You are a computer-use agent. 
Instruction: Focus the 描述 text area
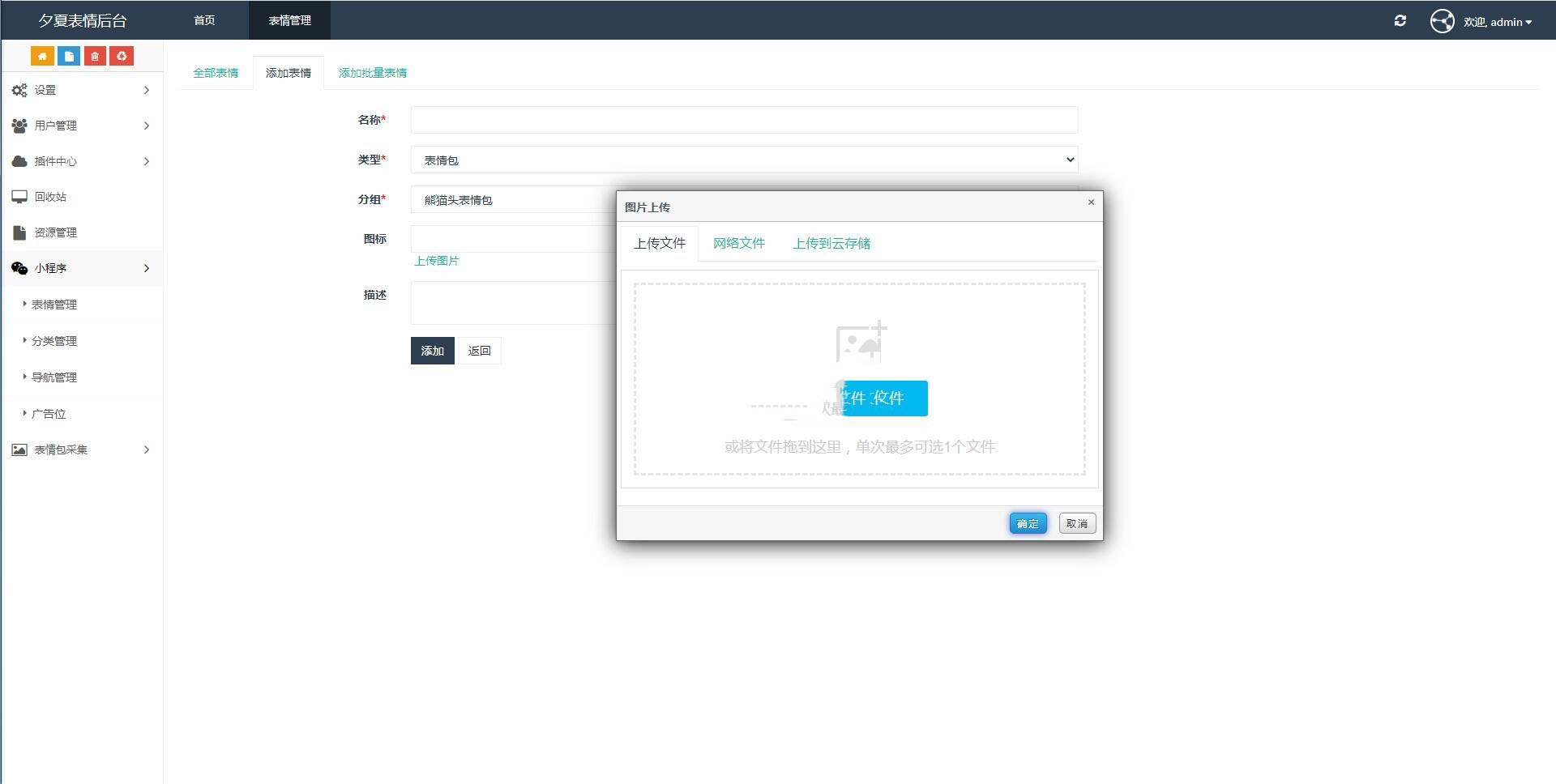(x=514, y=303)
